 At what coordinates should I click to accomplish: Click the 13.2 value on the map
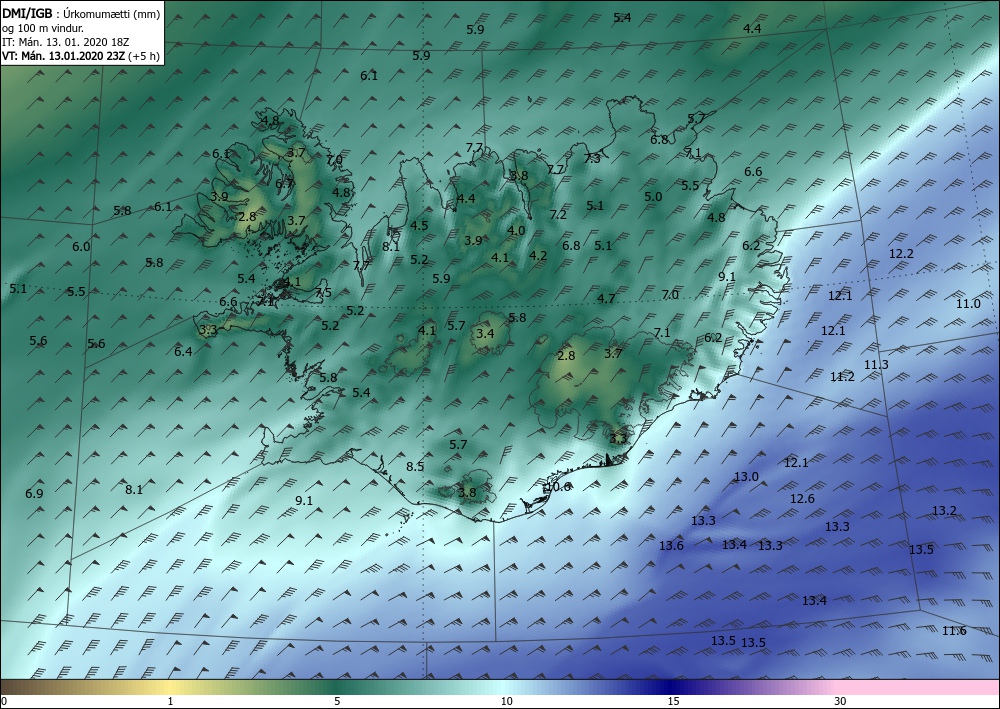945,511
